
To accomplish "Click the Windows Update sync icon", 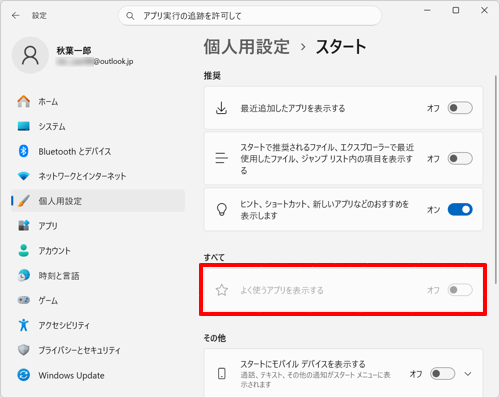I will pos(24,375).
